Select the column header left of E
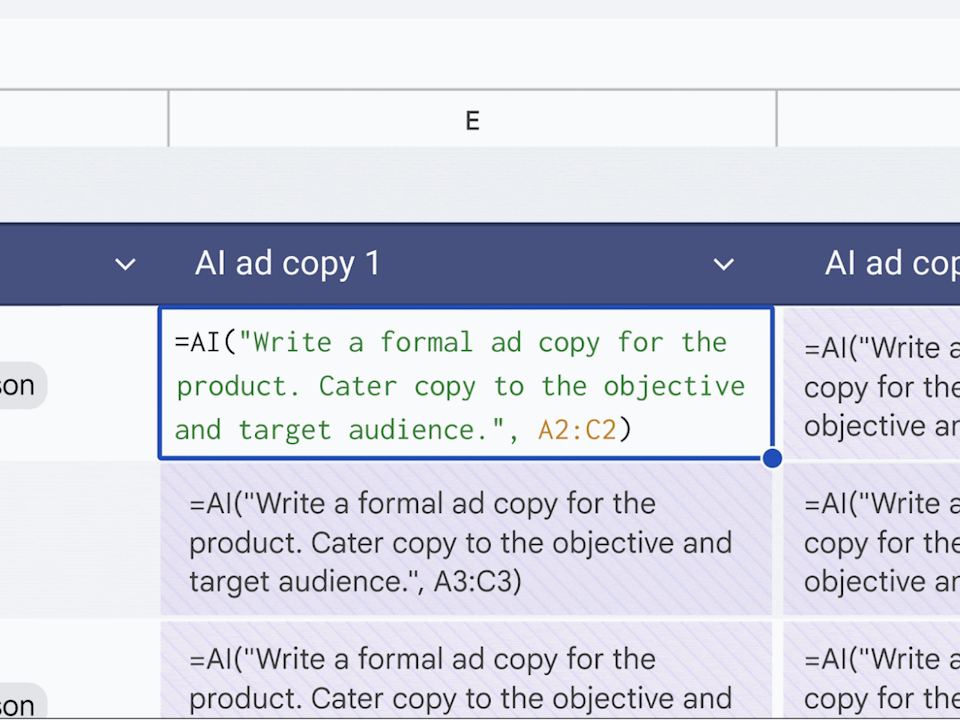This screenshot has height=720, width=960. (x=82, y=121)
